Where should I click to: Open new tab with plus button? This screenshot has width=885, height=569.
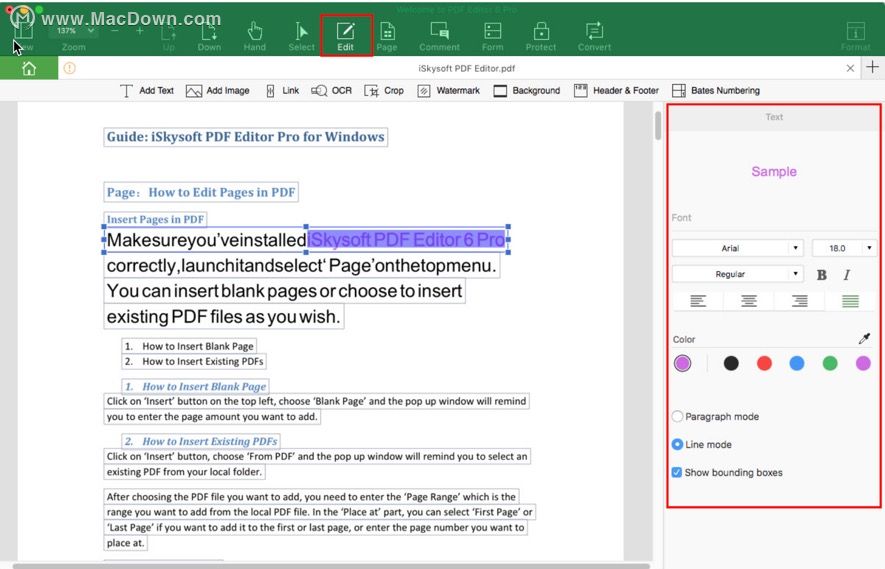pos(873,67)
